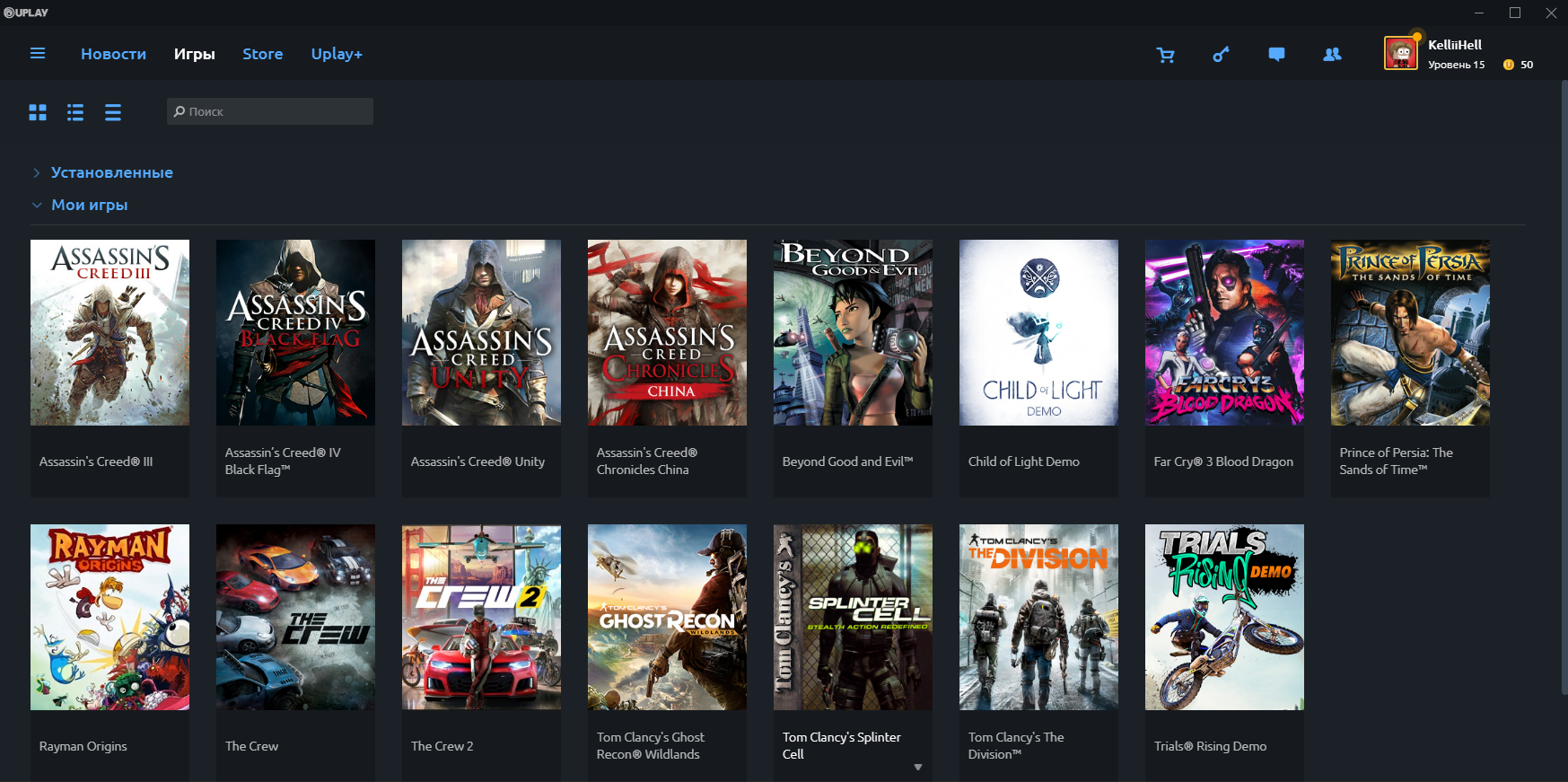Click the Поиск search field

(270, 111)
